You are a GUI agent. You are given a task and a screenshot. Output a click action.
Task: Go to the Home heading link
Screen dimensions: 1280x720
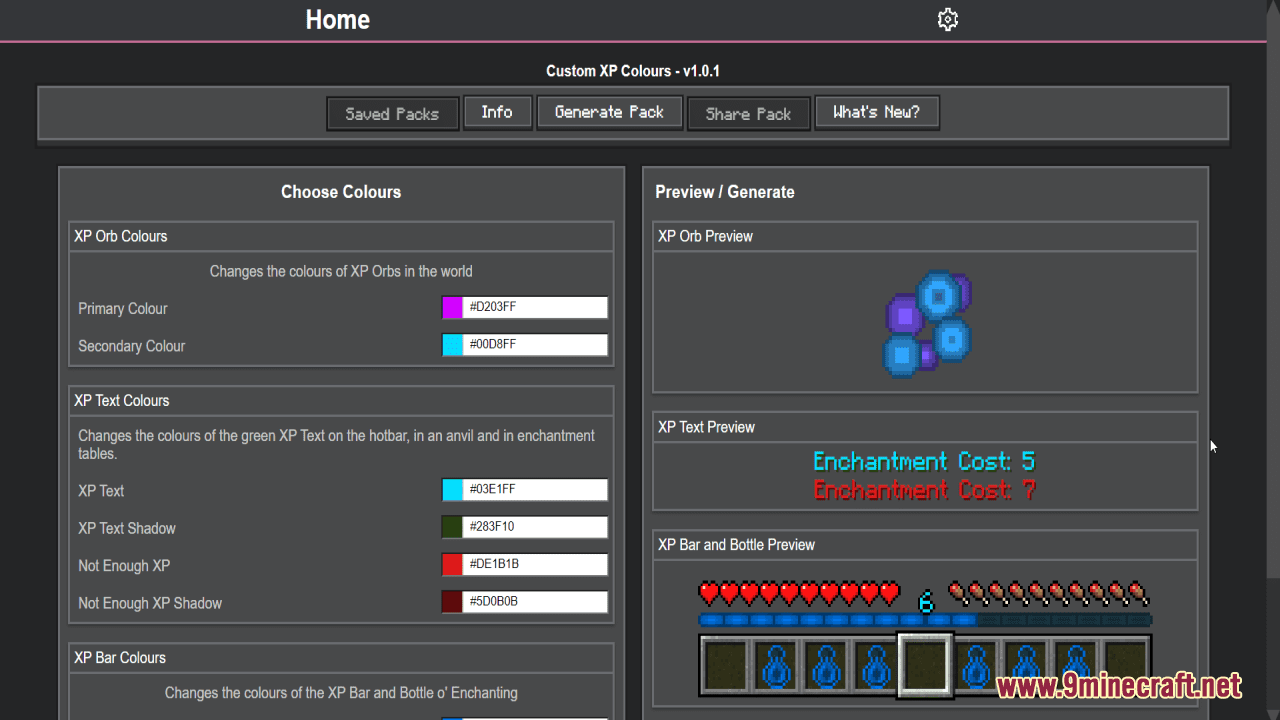tap(338, 20)
